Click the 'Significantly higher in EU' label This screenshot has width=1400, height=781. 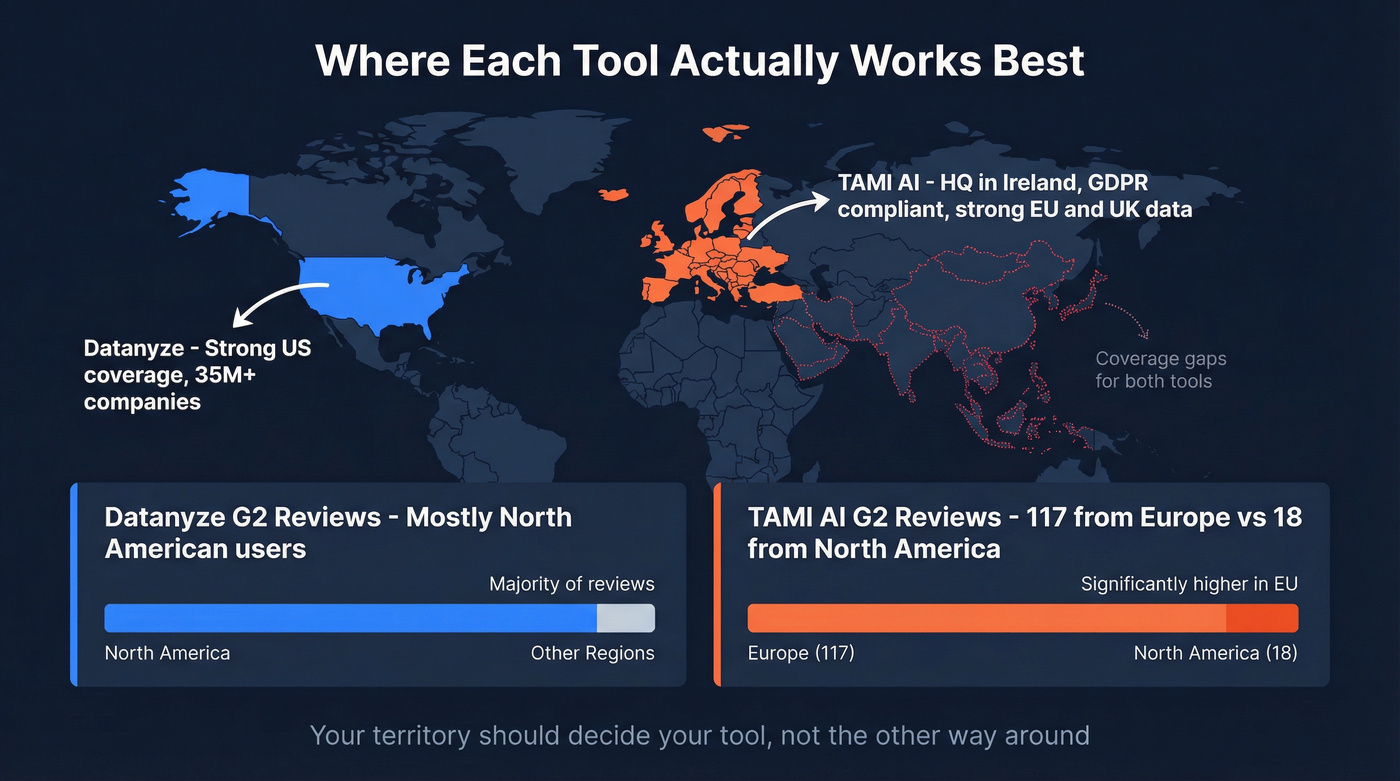click(1189, 584)
